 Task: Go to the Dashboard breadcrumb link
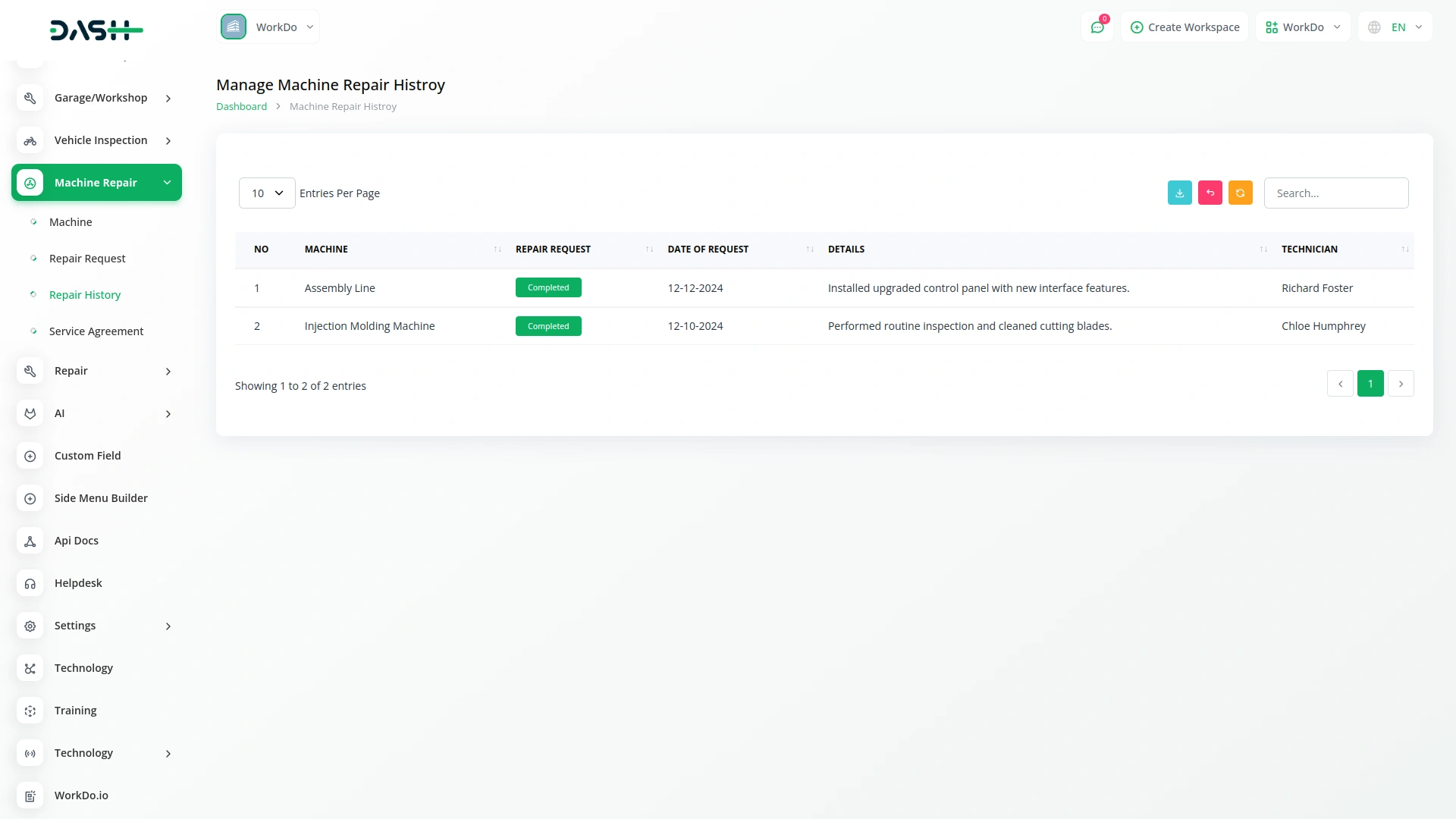(241, 107)
